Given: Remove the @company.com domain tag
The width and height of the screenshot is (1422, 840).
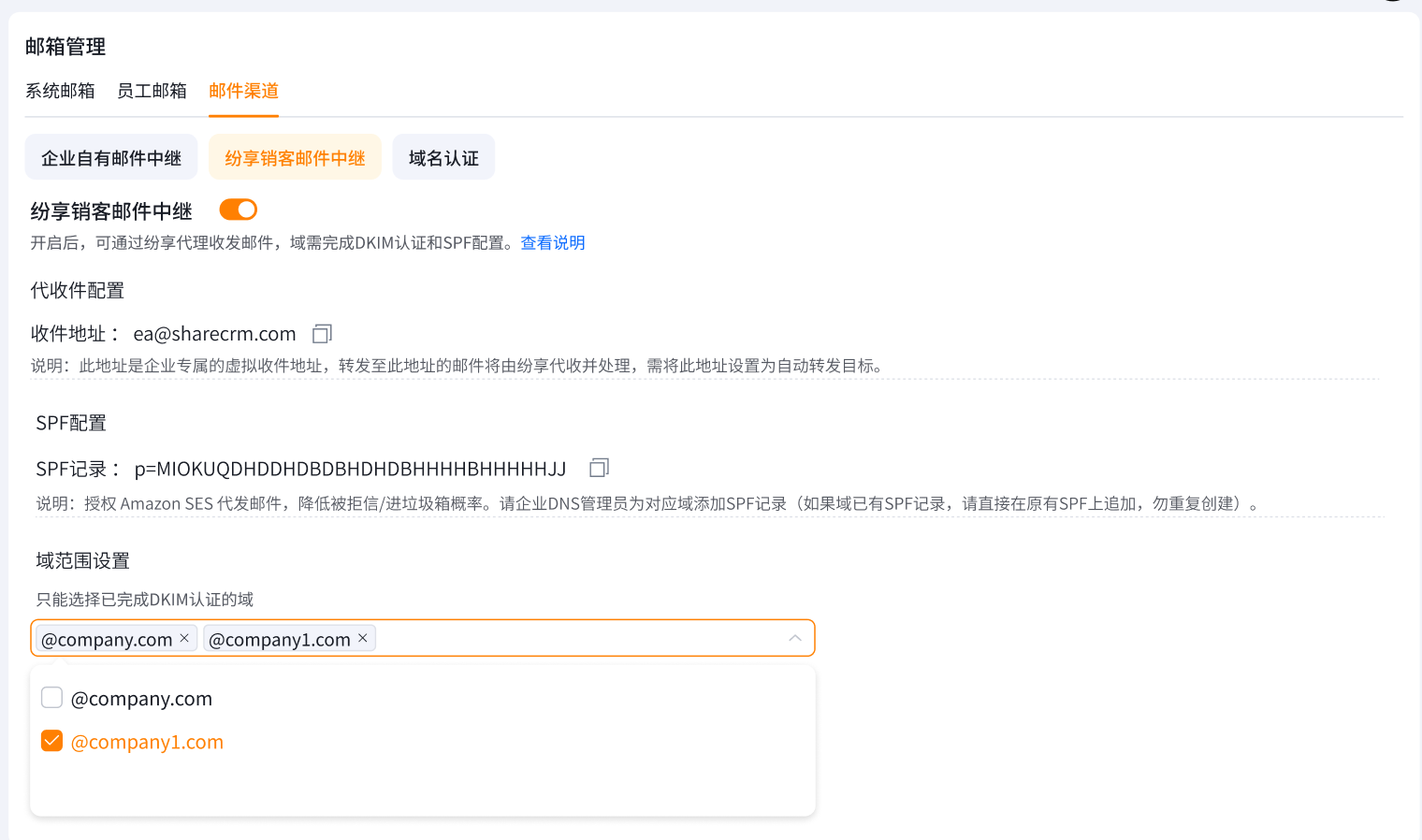Looking at the screenshot, I should click(x=184, y=638).
